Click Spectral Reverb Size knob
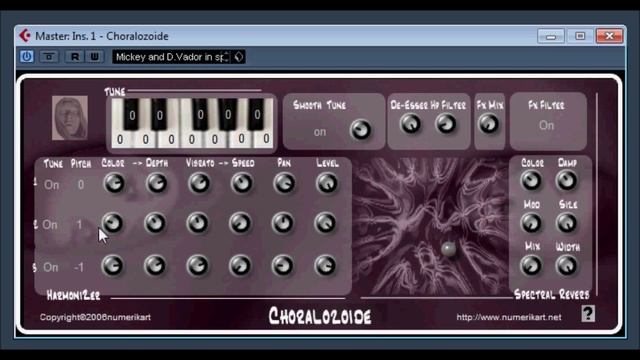The image size is (640, 360). pos(567,223)
